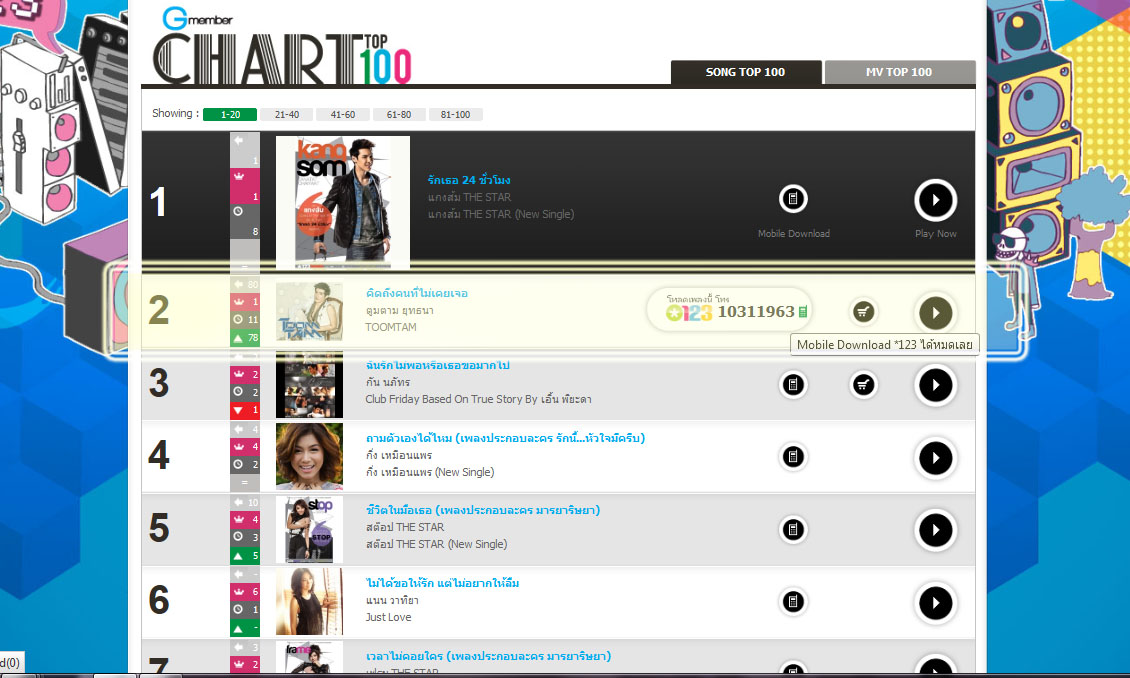Select the SONG TOP 100 tab
This screenshot has width=1130, height=678.
click(746, 72)
